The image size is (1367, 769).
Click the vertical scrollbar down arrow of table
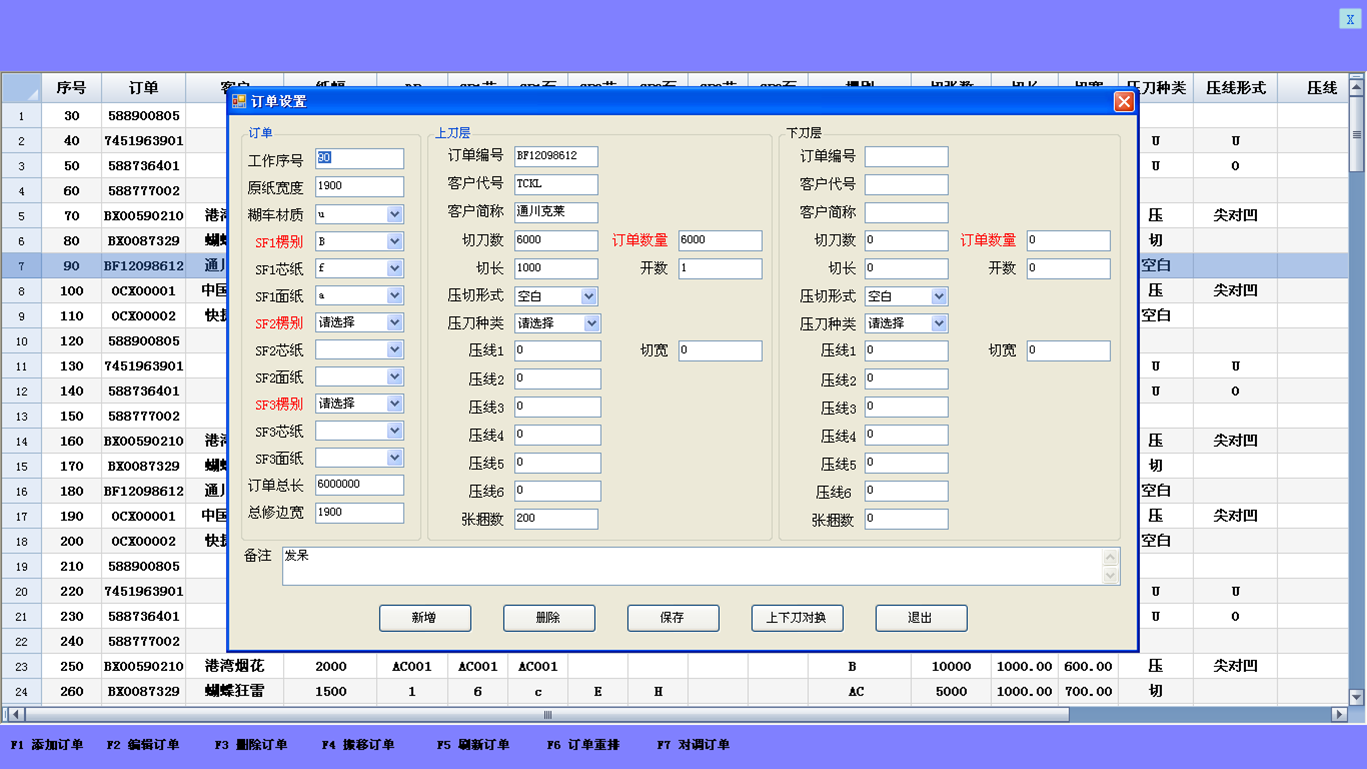[1357, 697]
